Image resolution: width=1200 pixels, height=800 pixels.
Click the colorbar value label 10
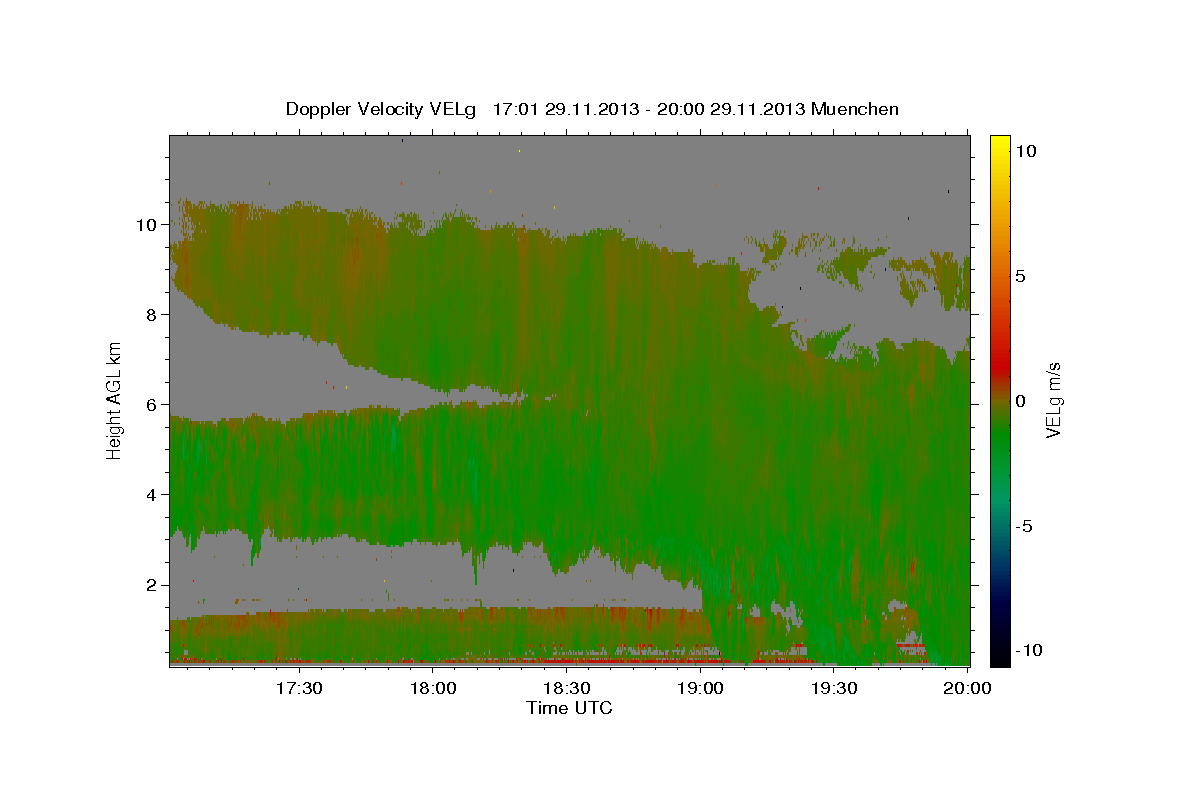[x=1025, y=151]
